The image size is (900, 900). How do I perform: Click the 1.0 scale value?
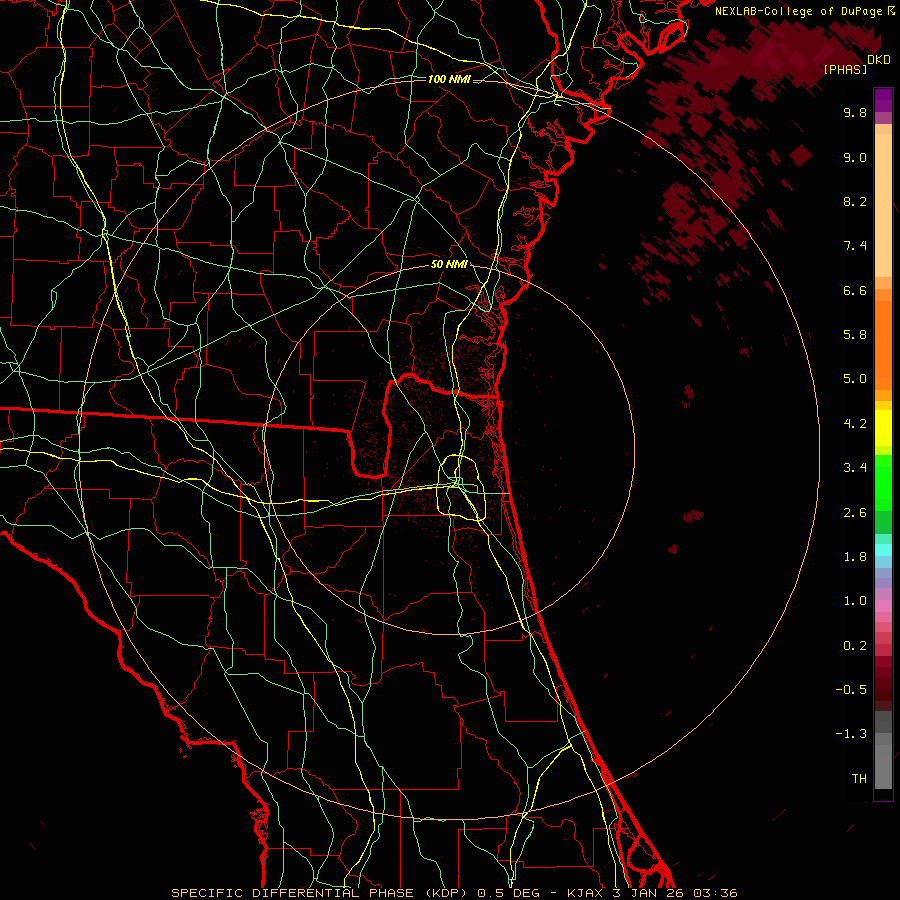point(855,601)
